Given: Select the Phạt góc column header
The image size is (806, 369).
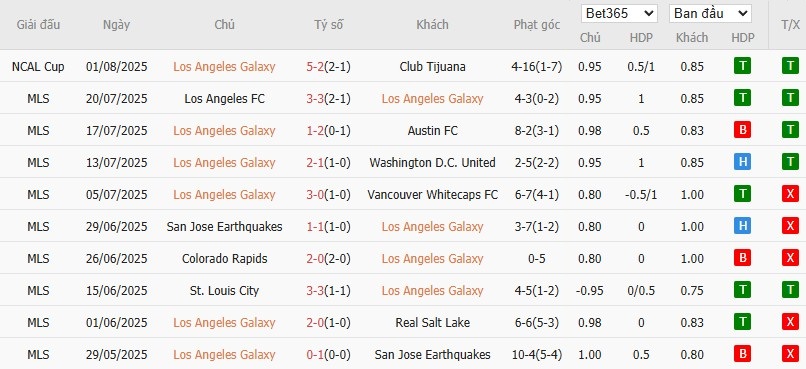Looking at the screenshot, I should [537, 25].
